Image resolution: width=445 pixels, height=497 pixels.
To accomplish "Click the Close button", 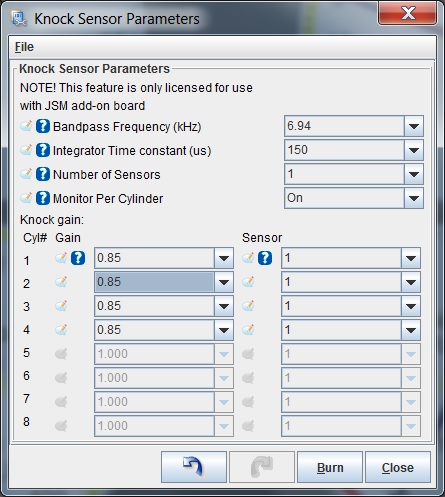I will [x=398, y=467].
